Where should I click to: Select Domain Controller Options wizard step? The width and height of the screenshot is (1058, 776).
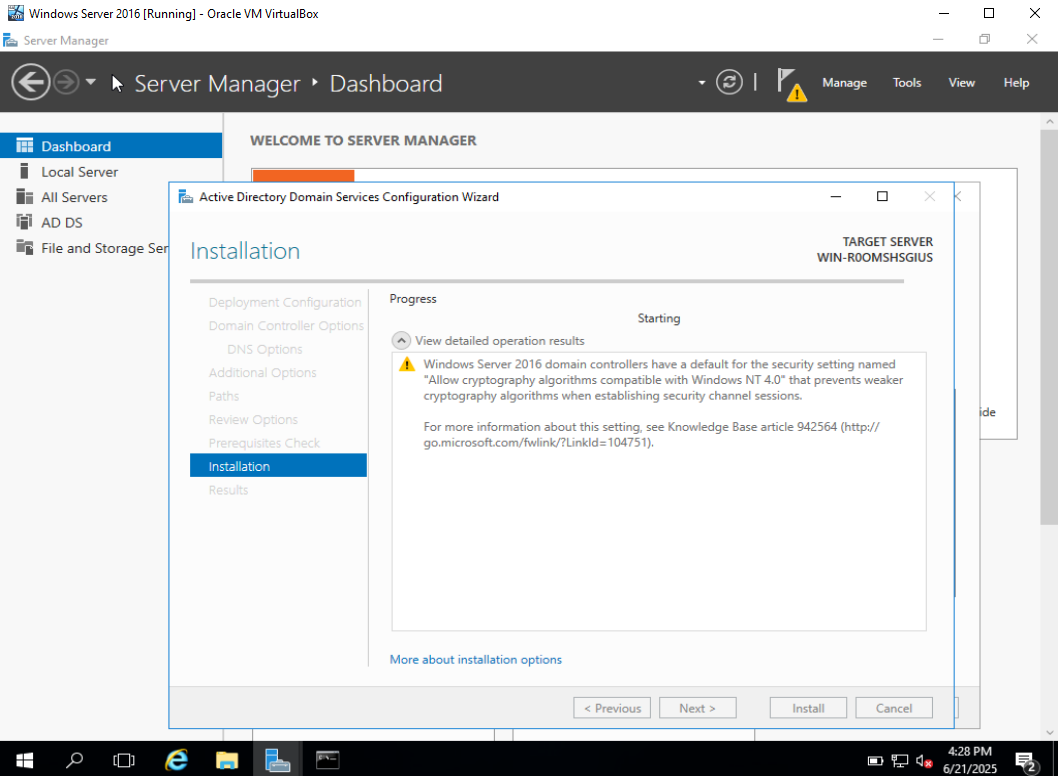click(x=286, y=325)
